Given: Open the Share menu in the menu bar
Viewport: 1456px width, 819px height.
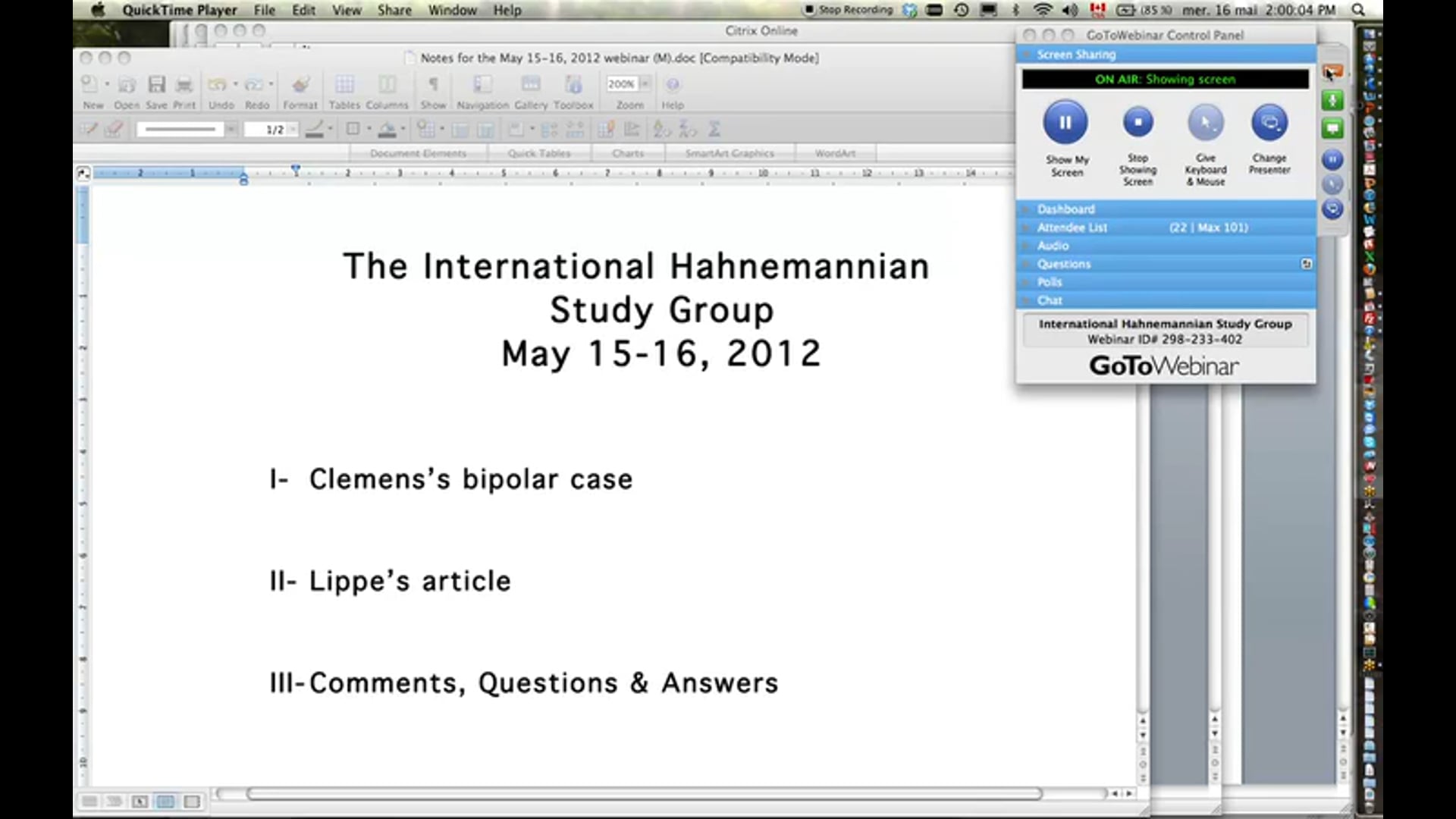Looking at the screenshot, I should (x=394, y=10).
